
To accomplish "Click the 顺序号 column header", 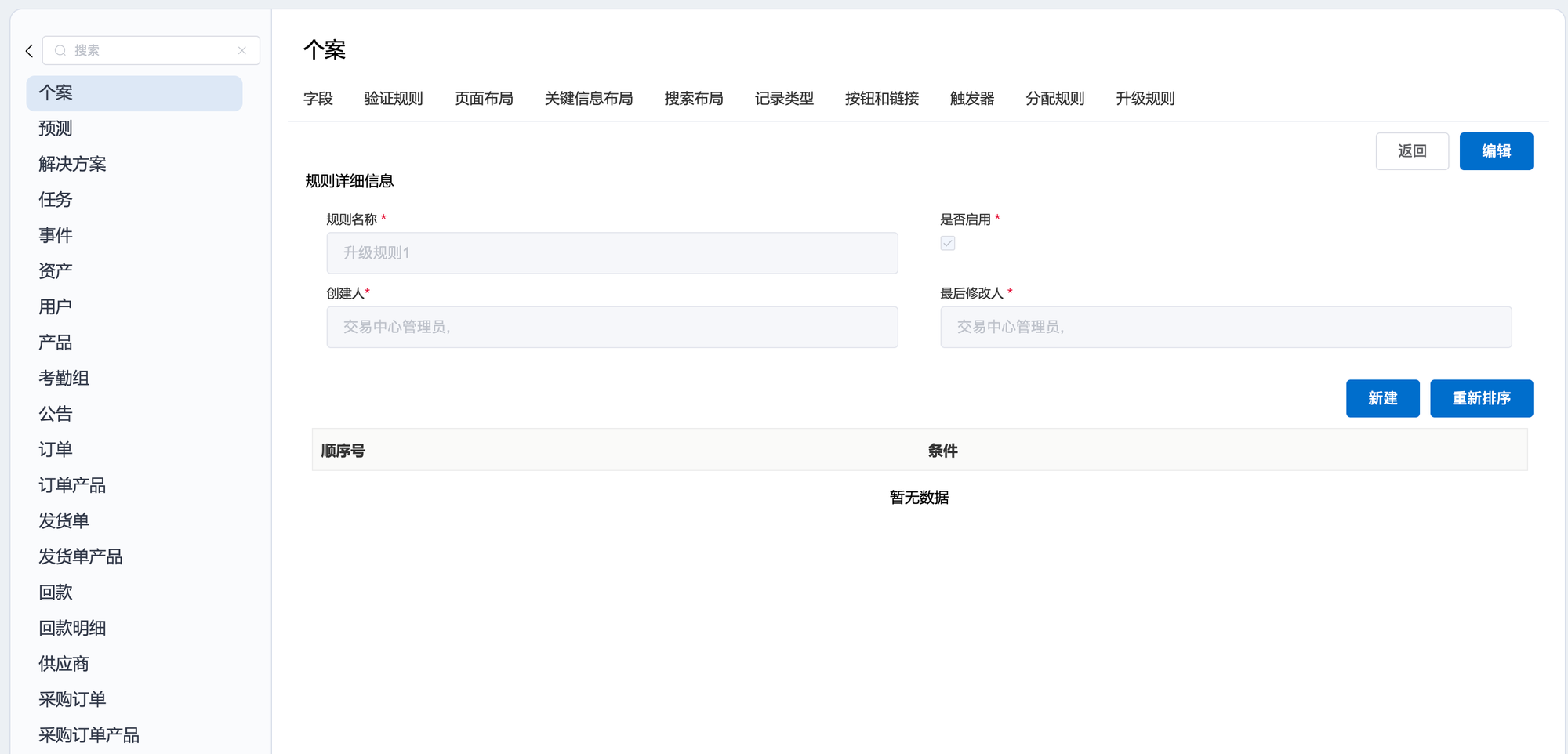I will coord(343,451).
